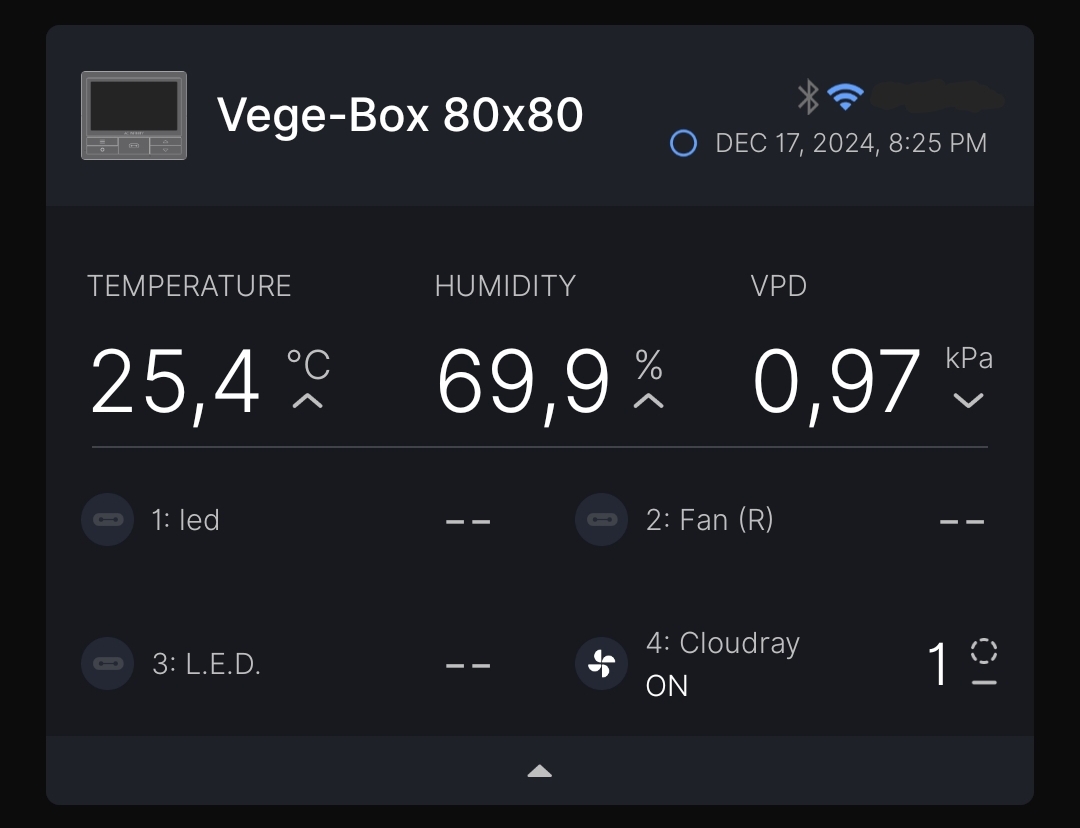Click the humidity trend up chevron
1080x828 pixels.
click(649, 401)
